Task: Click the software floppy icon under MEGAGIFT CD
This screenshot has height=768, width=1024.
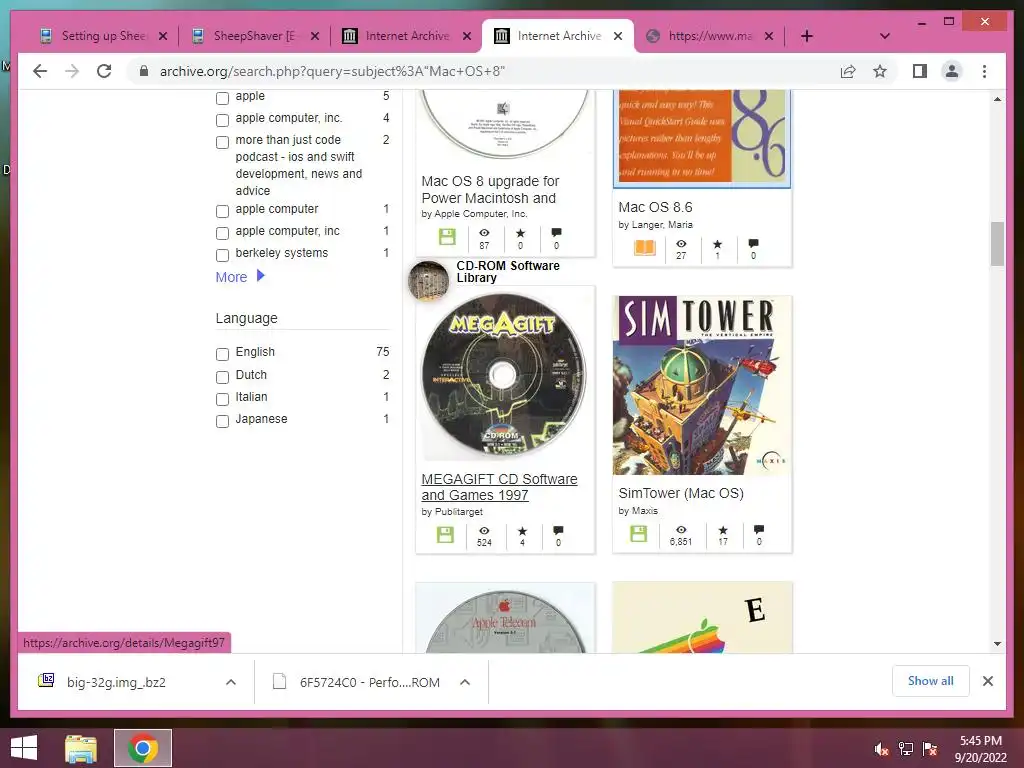Action: coord(445,535)
